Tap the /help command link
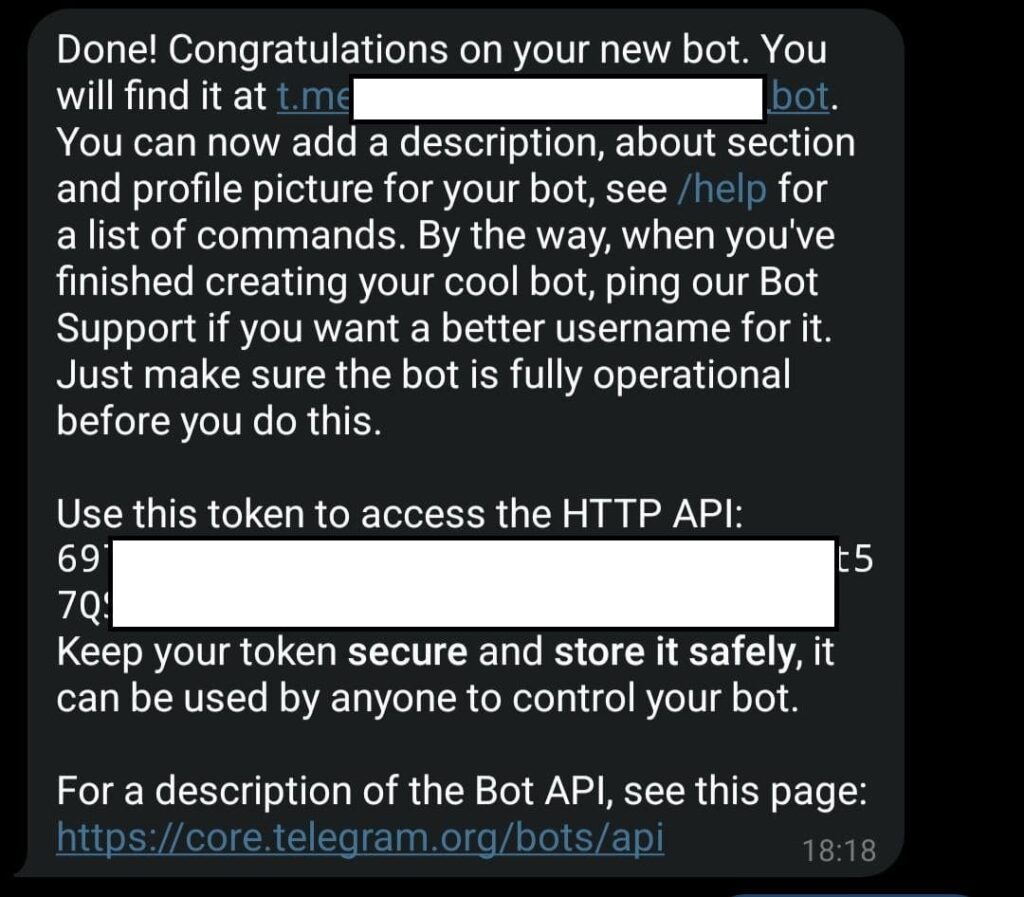This screenshot has height=897, width=1024. click(722, 188)
